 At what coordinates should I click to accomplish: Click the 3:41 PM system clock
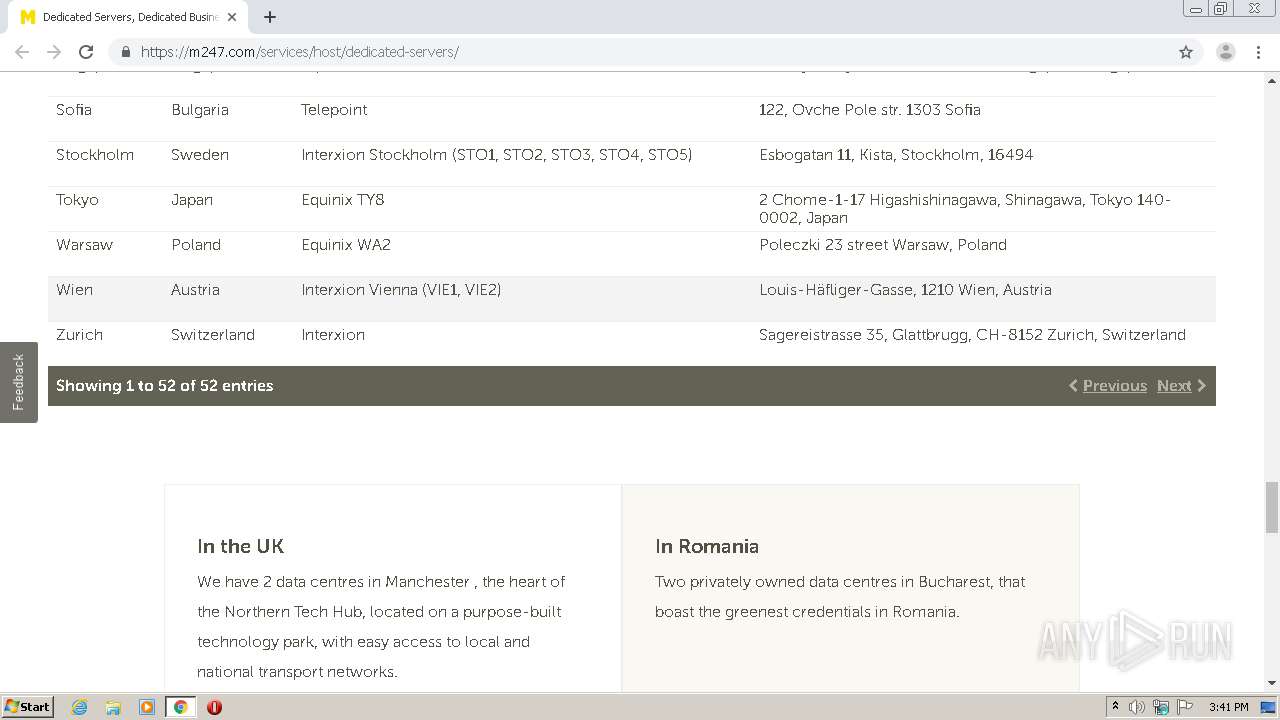point(1229,707)
